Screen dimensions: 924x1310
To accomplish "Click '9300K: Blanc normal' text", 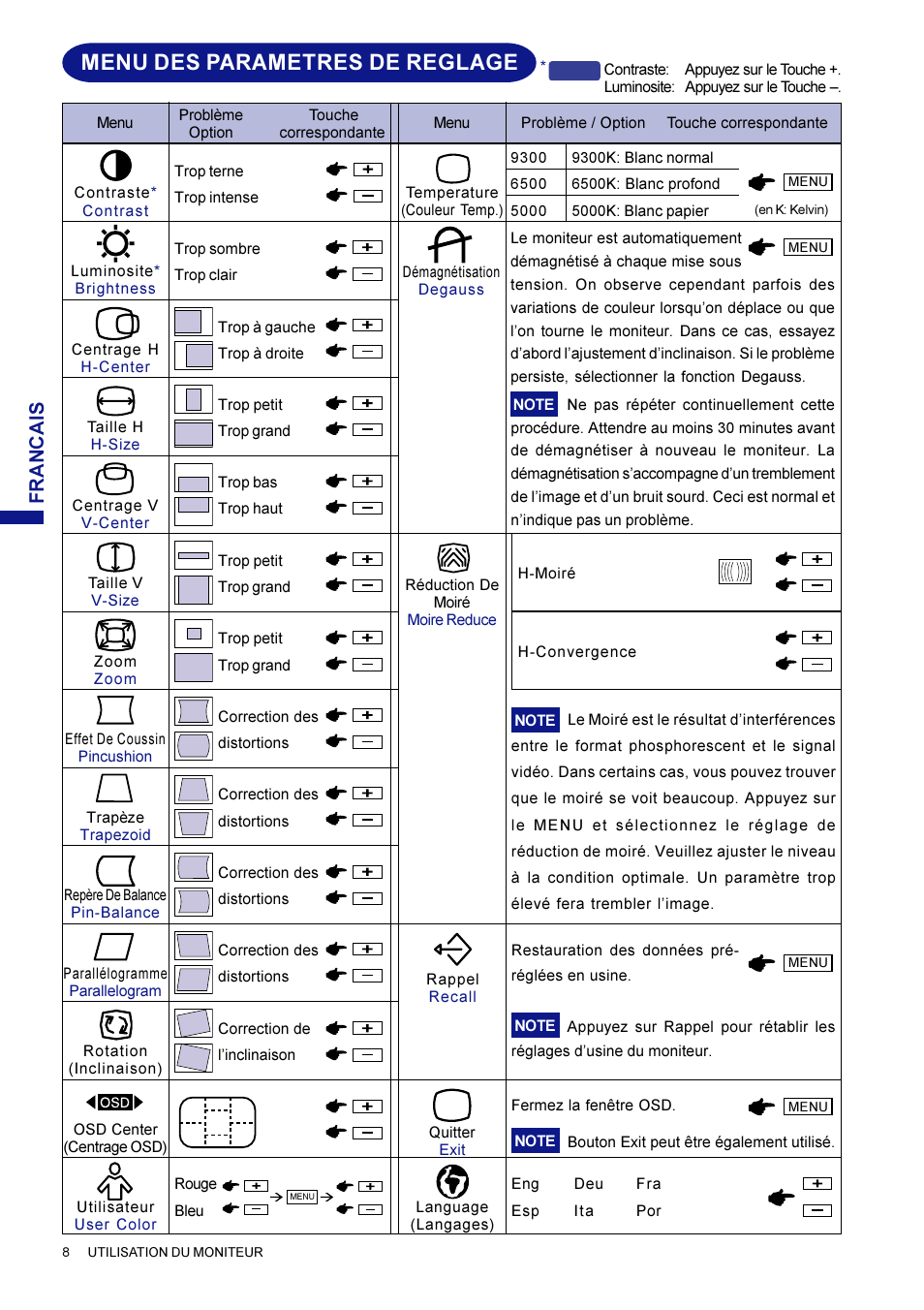I will pos(642,158).
